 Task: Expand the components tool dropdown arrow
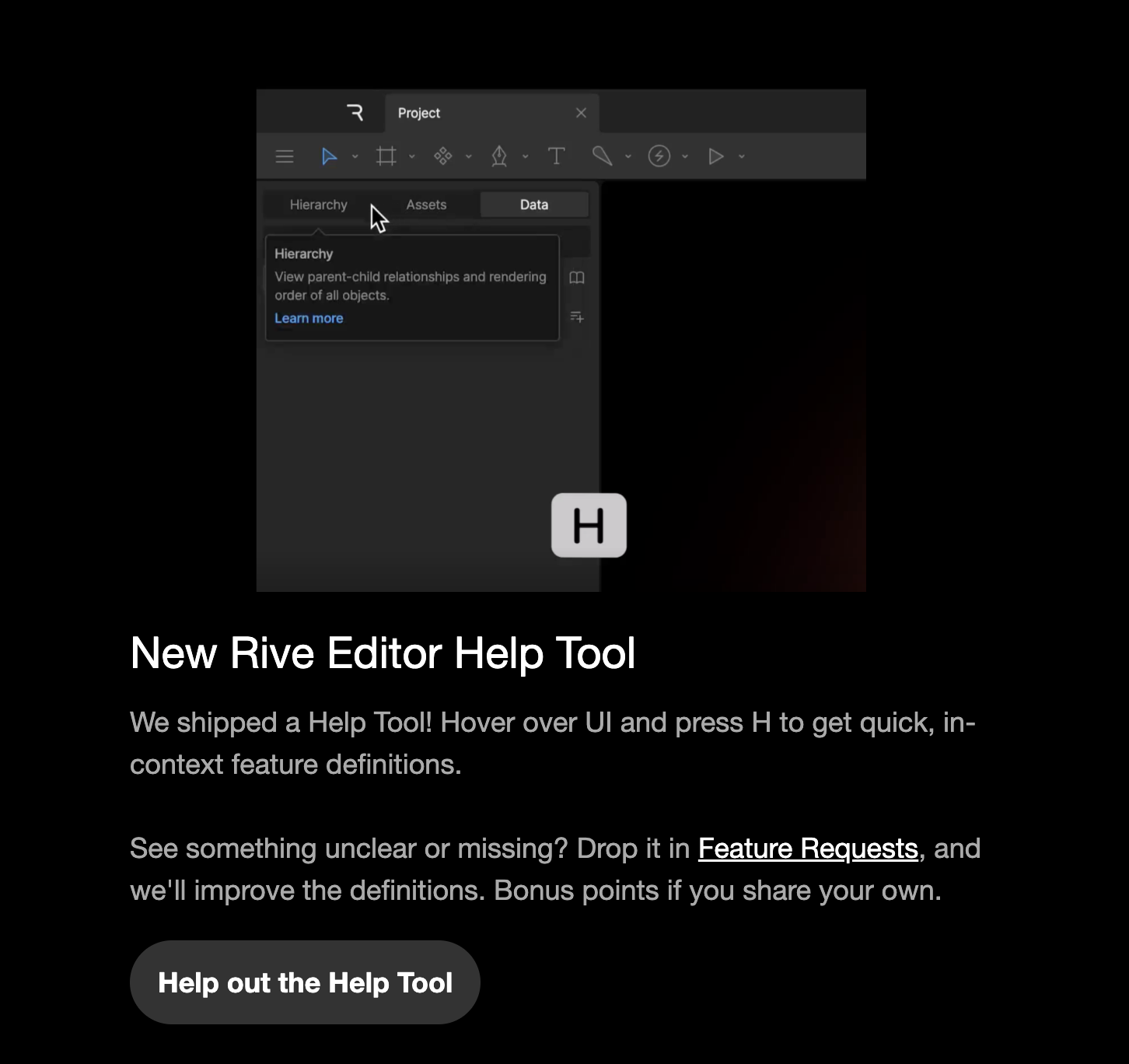(469, 156)
